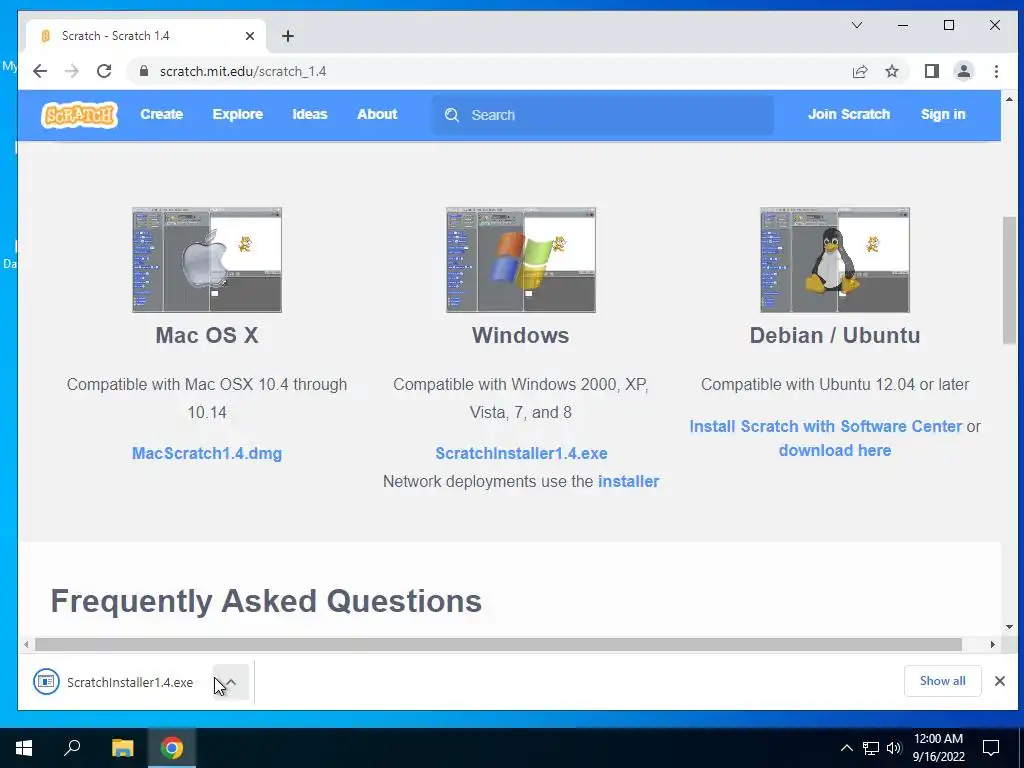Click the address bar URL
Image resolution: width=1024 pixels, height=768 pixels.
[x=243, y=71]
